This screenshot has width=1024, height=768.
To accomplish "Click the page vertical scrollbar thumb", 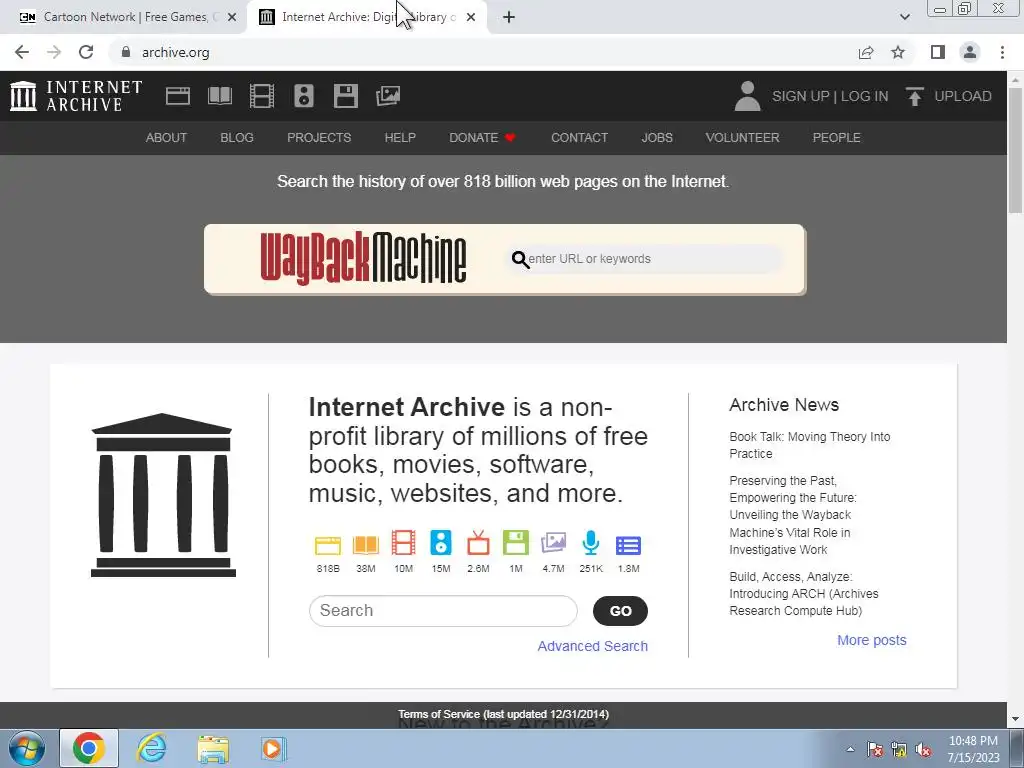I will (1015, 149).
